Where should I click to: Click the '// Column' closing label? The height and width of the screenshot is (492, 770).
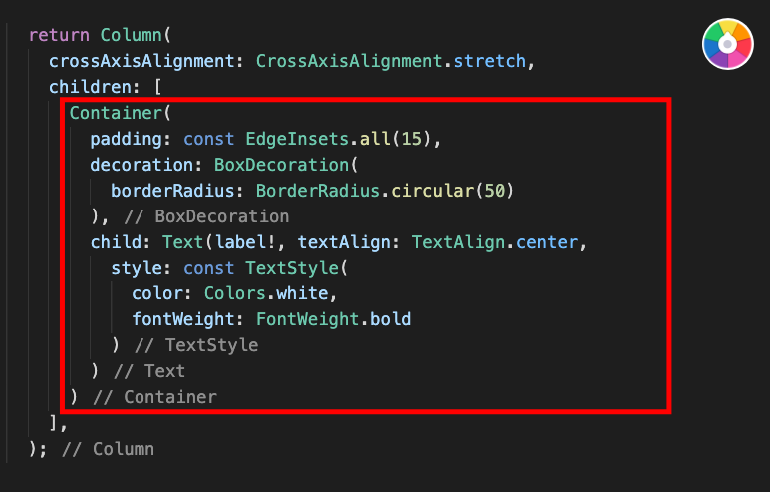pyautogui.click(x=108, y=449)
